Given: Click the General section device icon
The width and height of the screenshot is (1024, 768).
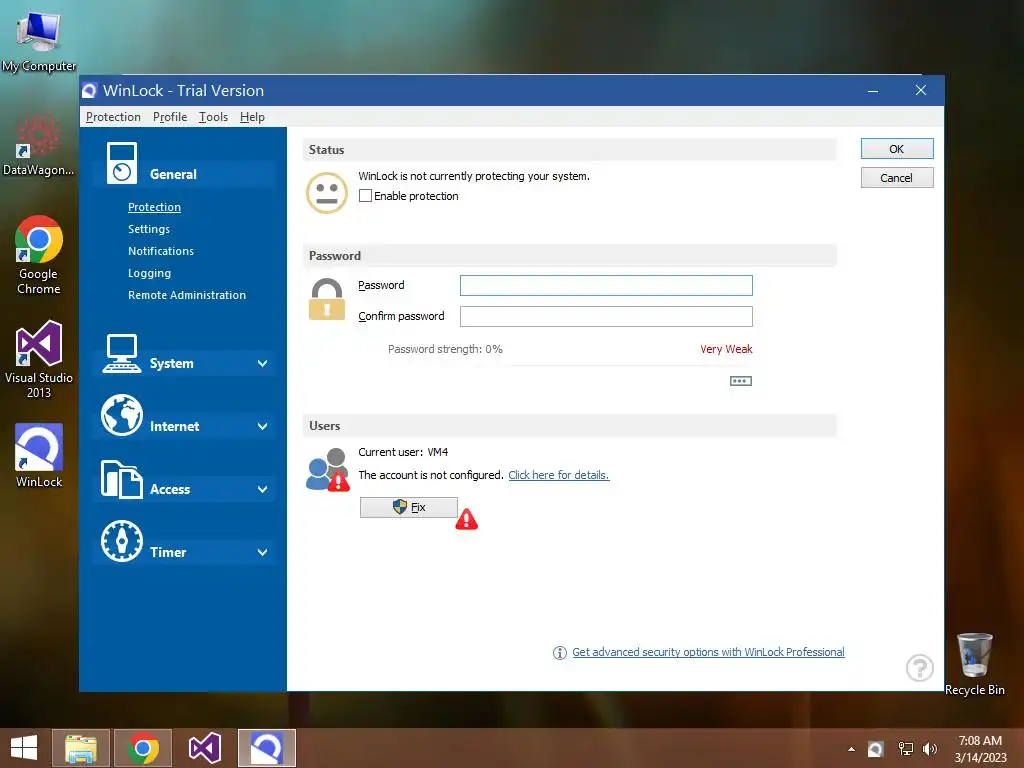Looking at the screenshot, I should point(122,163).
